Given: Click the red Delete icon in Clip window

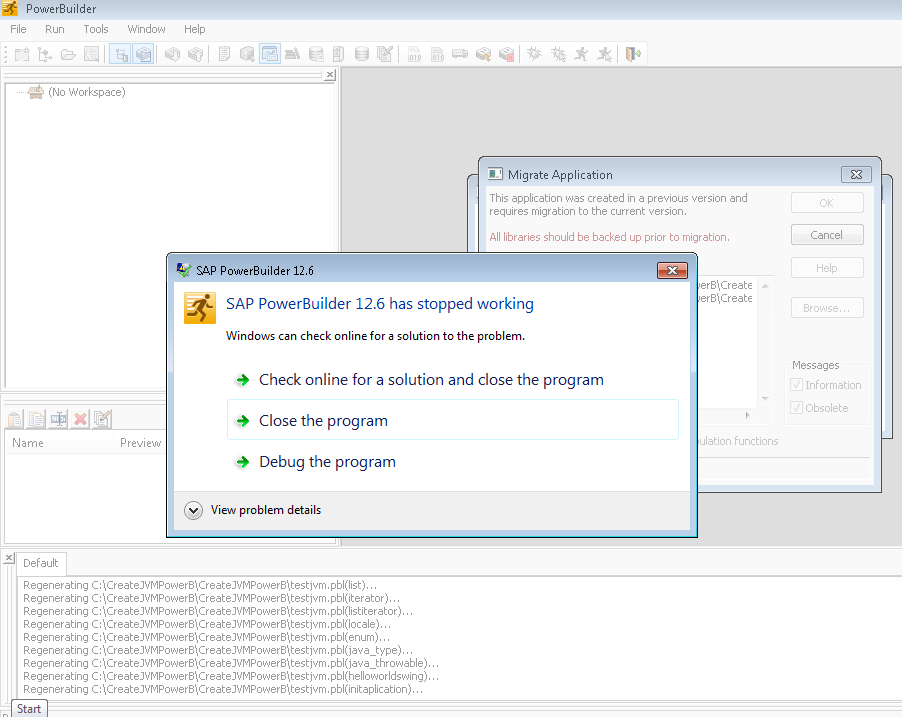Looking at the screenshot, I should [81, 419].
